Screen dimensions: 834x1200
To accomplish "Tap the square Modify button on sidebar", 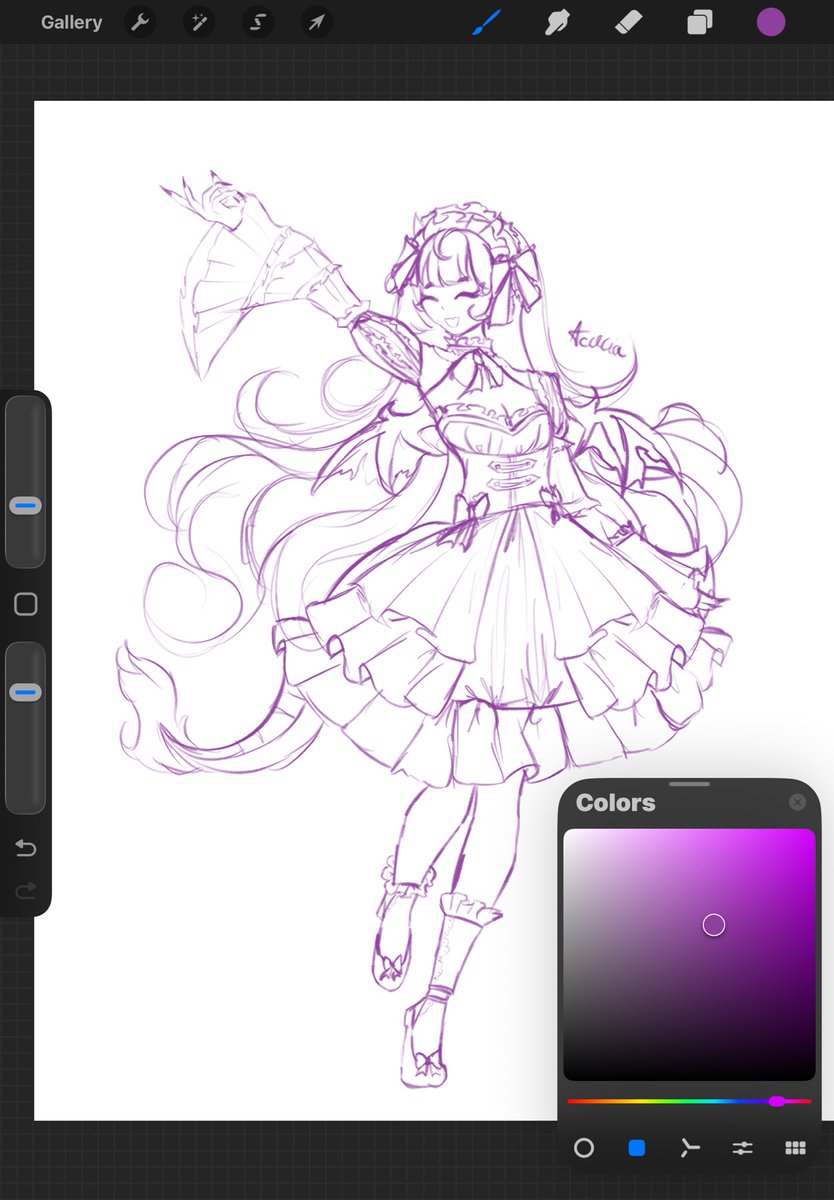I will pos(26,604).
